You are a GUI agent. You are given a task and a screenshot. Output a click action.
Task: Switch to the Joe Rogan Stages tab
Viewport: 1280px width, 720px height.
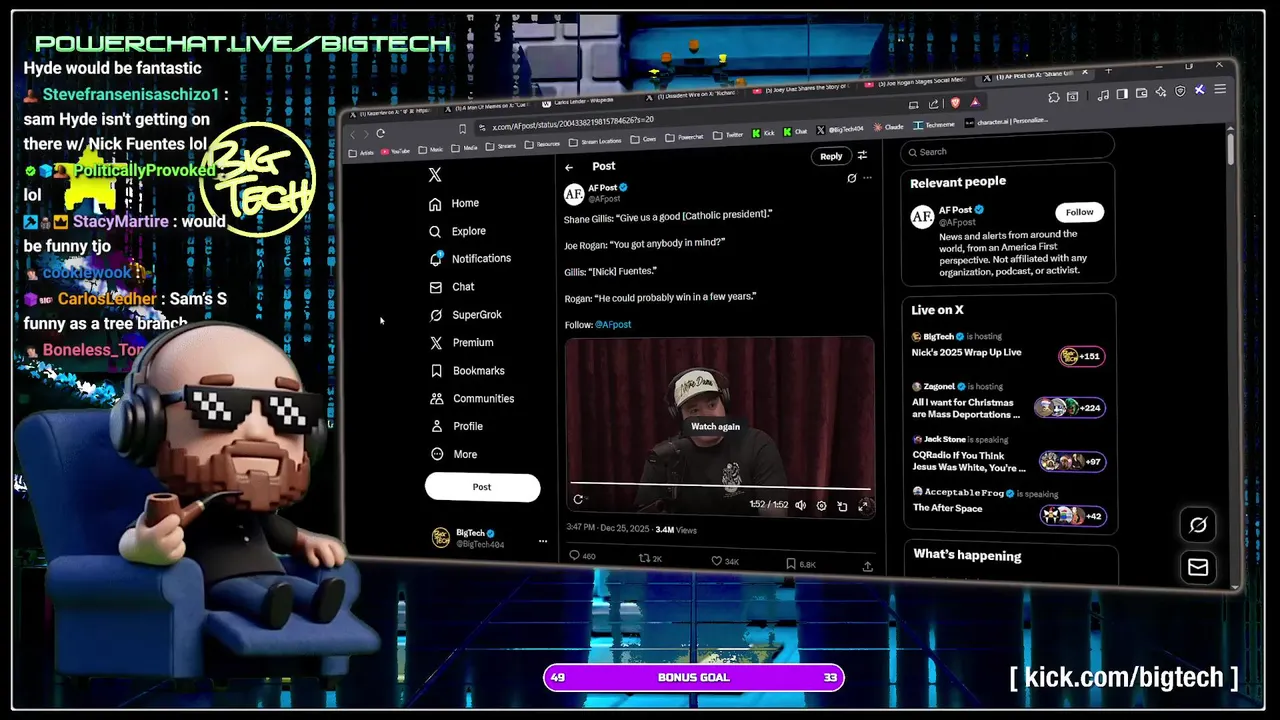tap(915, 81)
